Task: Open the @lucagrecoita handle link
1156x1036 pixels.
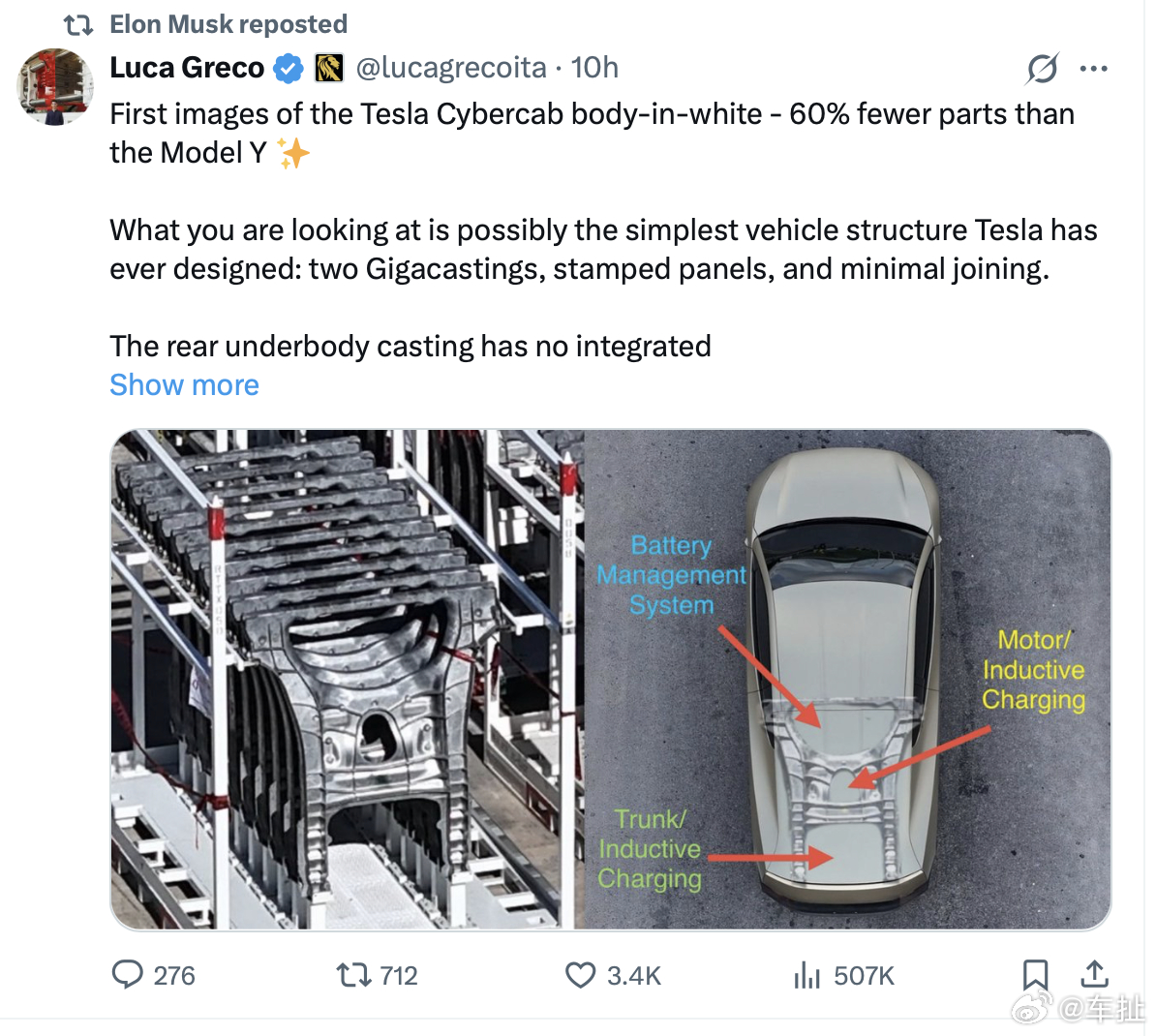Action: [x=451, y=68]
